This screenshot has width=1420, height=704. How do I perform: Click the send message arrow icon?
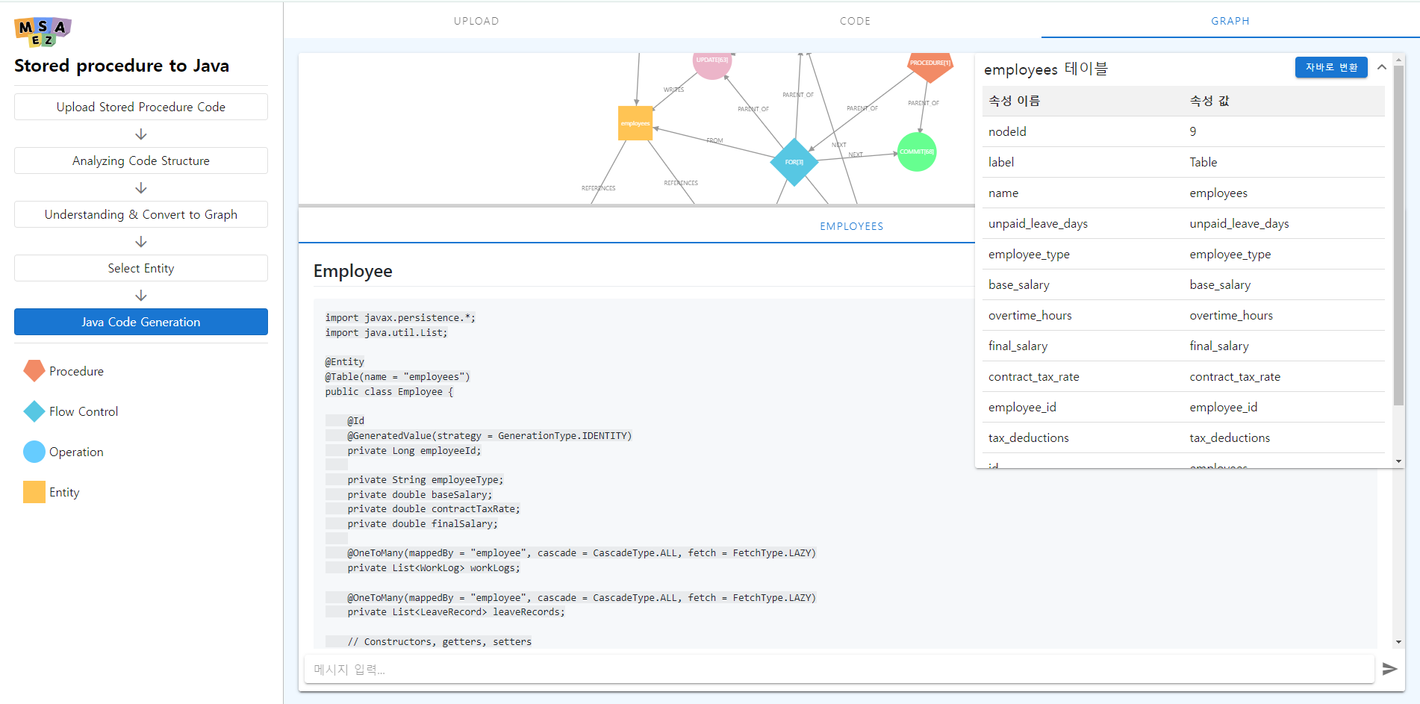tap(1389, 669)
